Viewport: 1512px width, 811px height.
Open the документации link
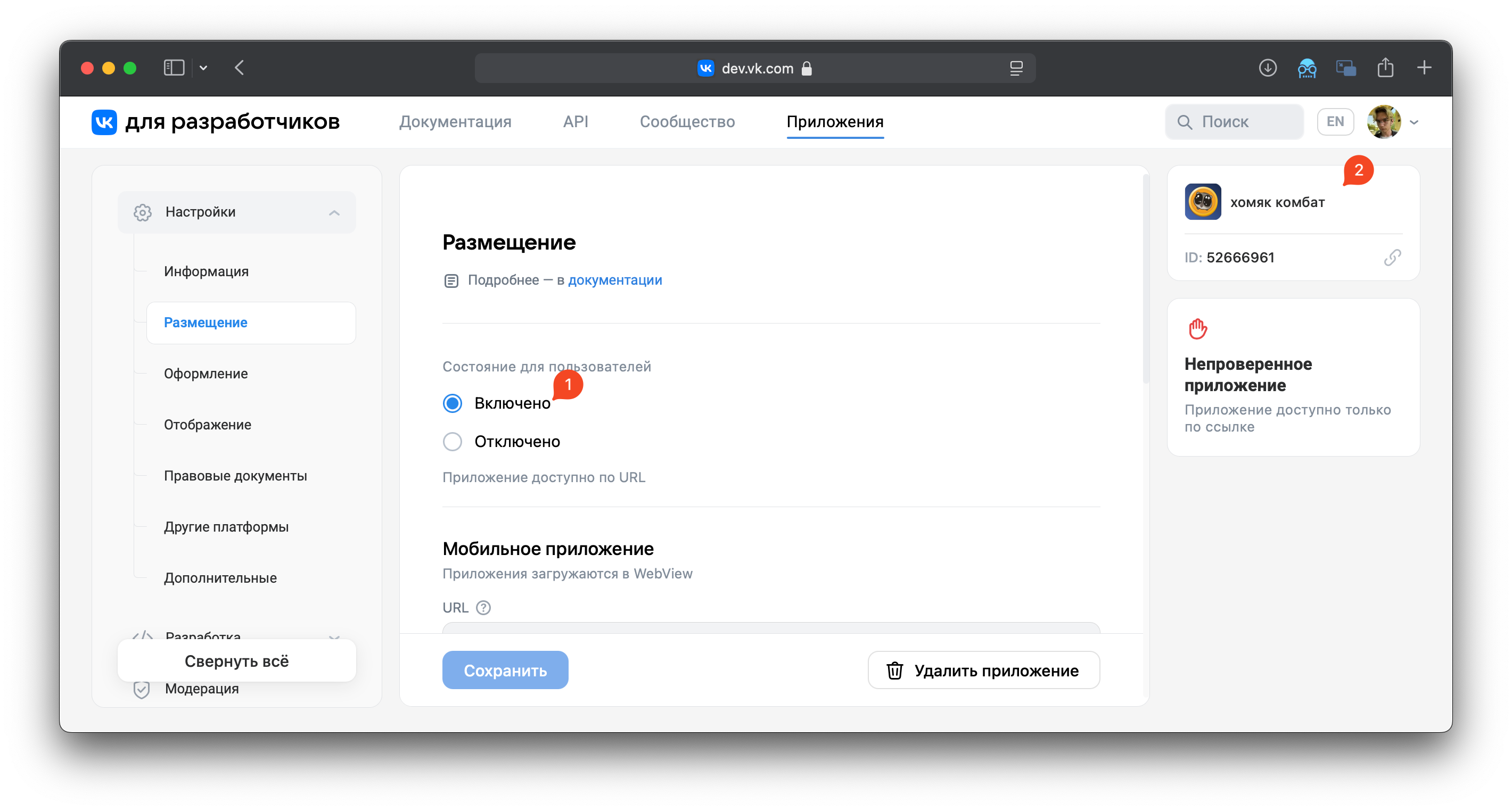coord(614,280)
